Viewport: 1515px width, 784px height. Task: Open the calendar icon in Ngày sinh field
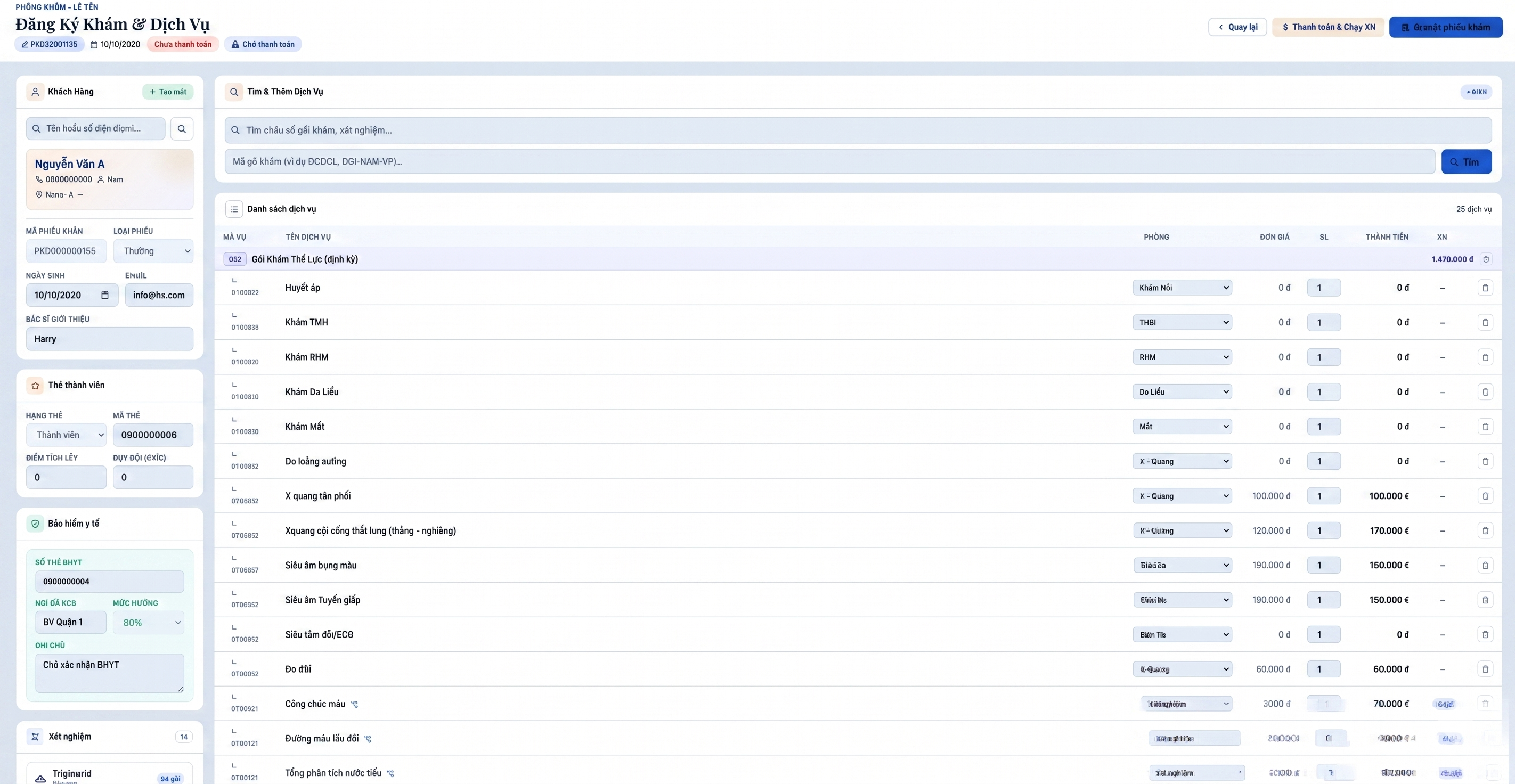coord(105,295)
